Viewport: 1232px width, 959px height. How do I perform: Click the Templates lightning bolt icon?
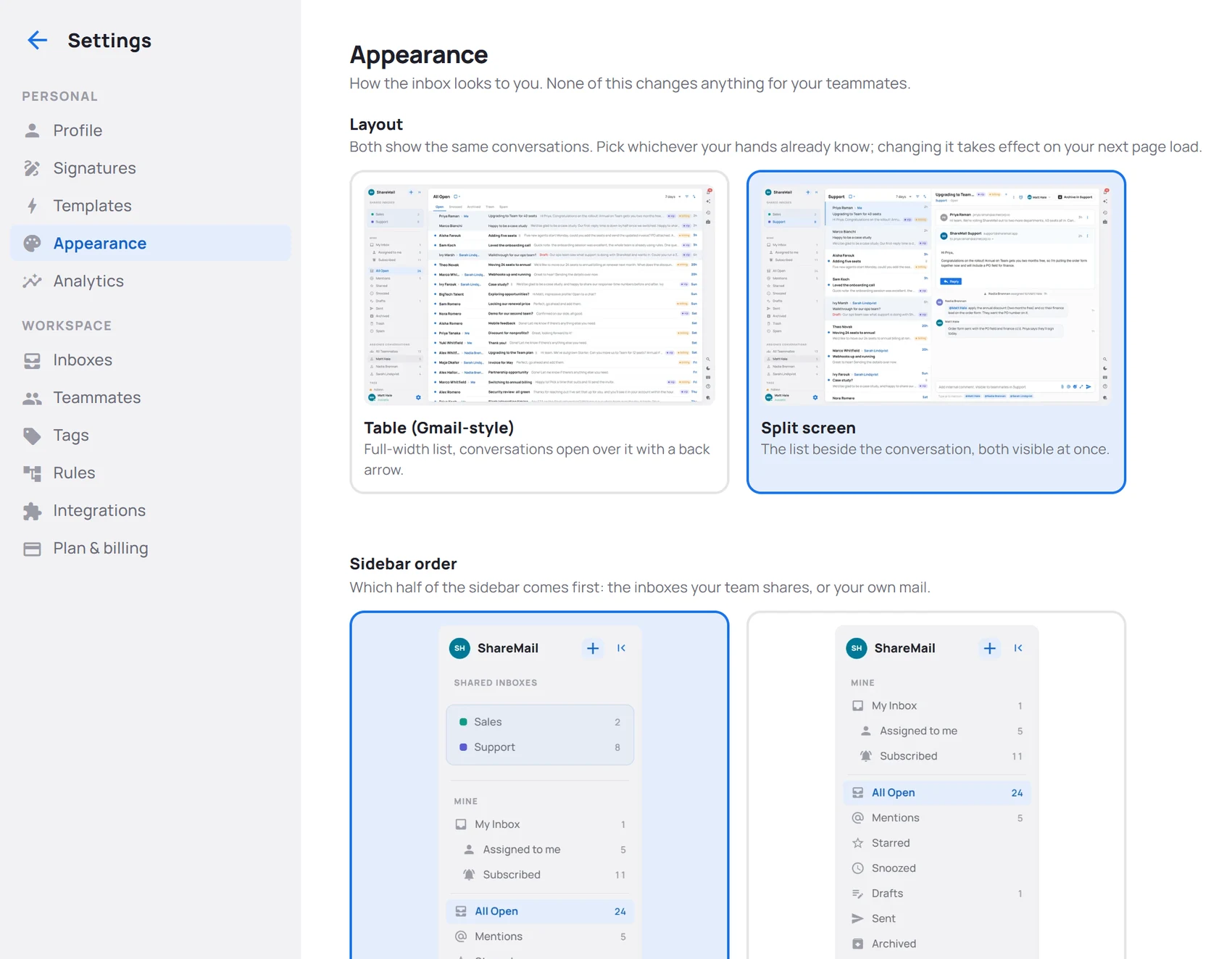click(x=32, y=206)
